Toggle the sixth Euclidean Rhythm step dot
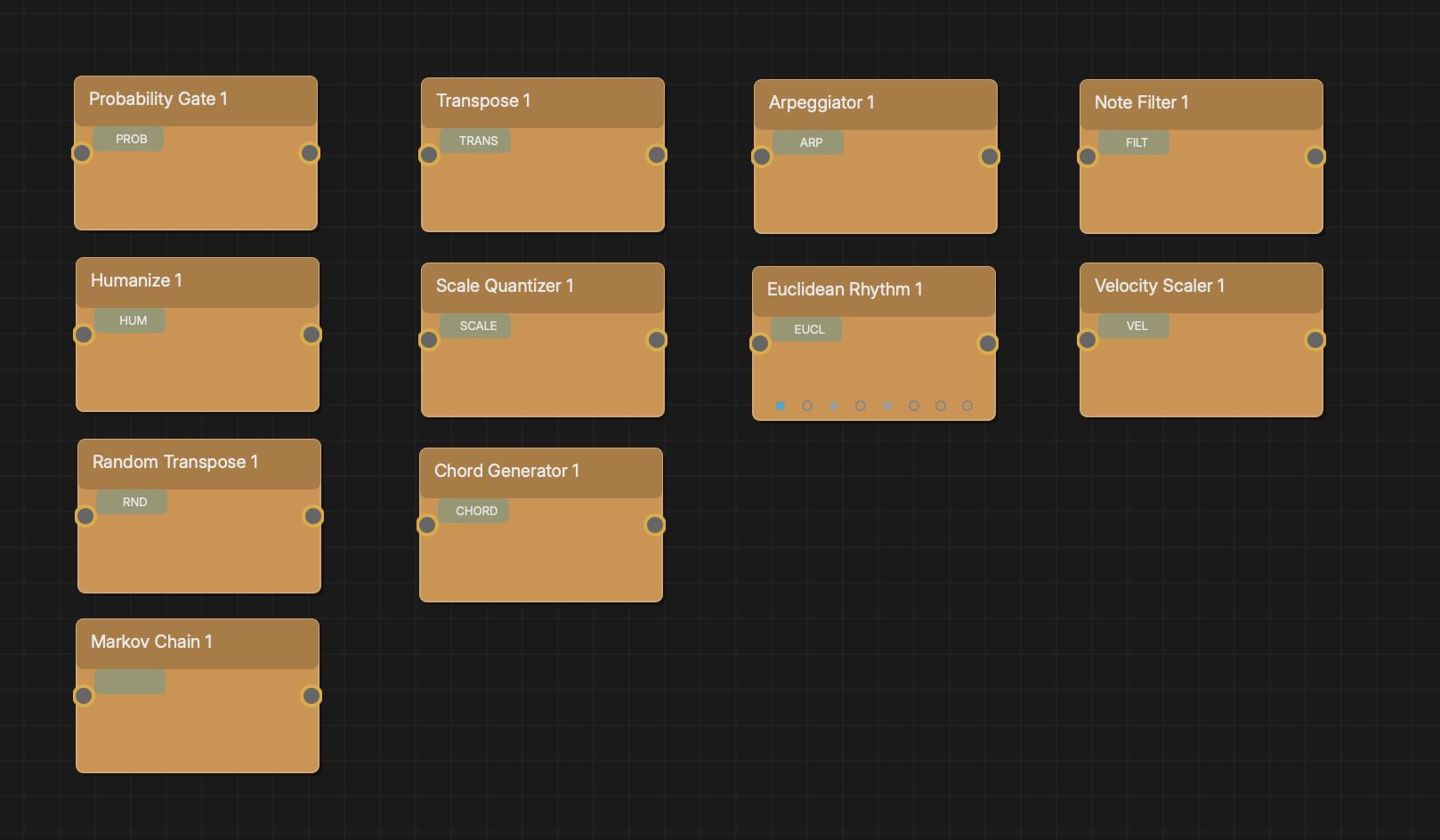1440x840 pixels. point(914,406)
